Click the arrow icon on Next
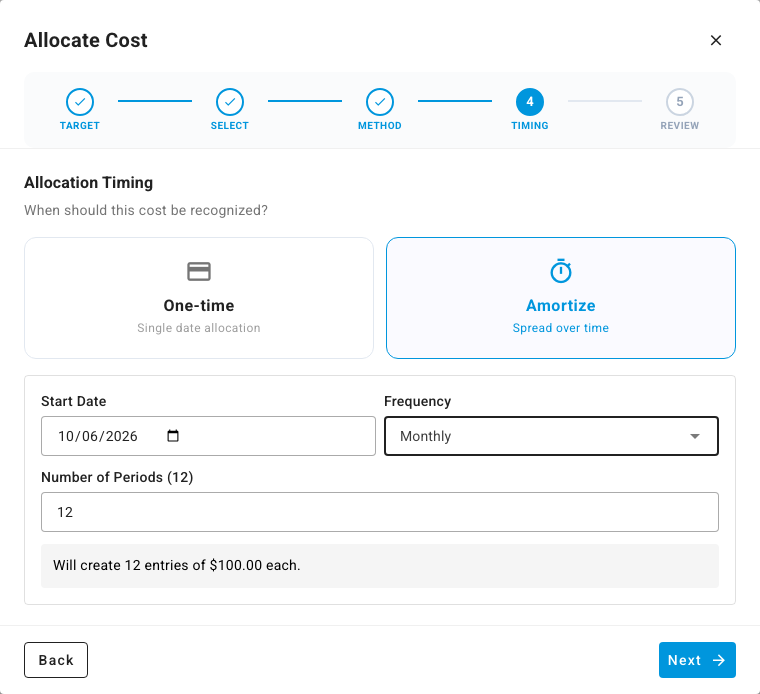760x694 pixels. tap(719, 660)
